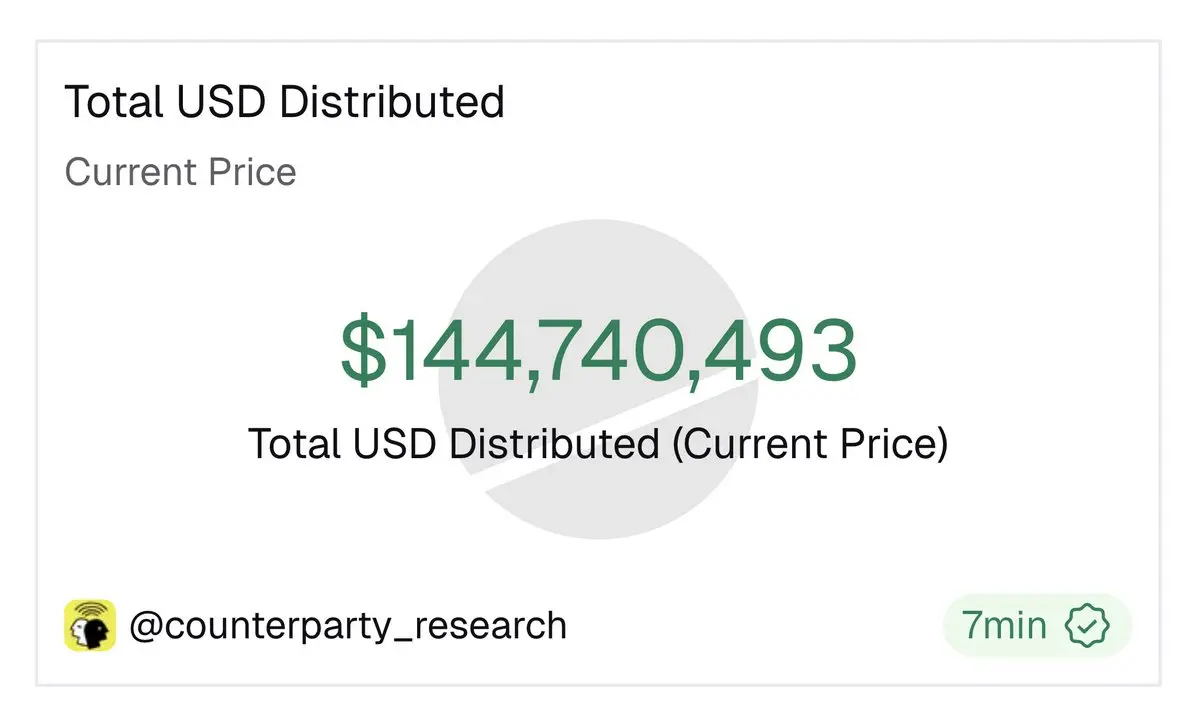The width and height of the screenshot is (1200, 722).
Task: Click (Current Price) in the center caption
Action: (809, 444)
